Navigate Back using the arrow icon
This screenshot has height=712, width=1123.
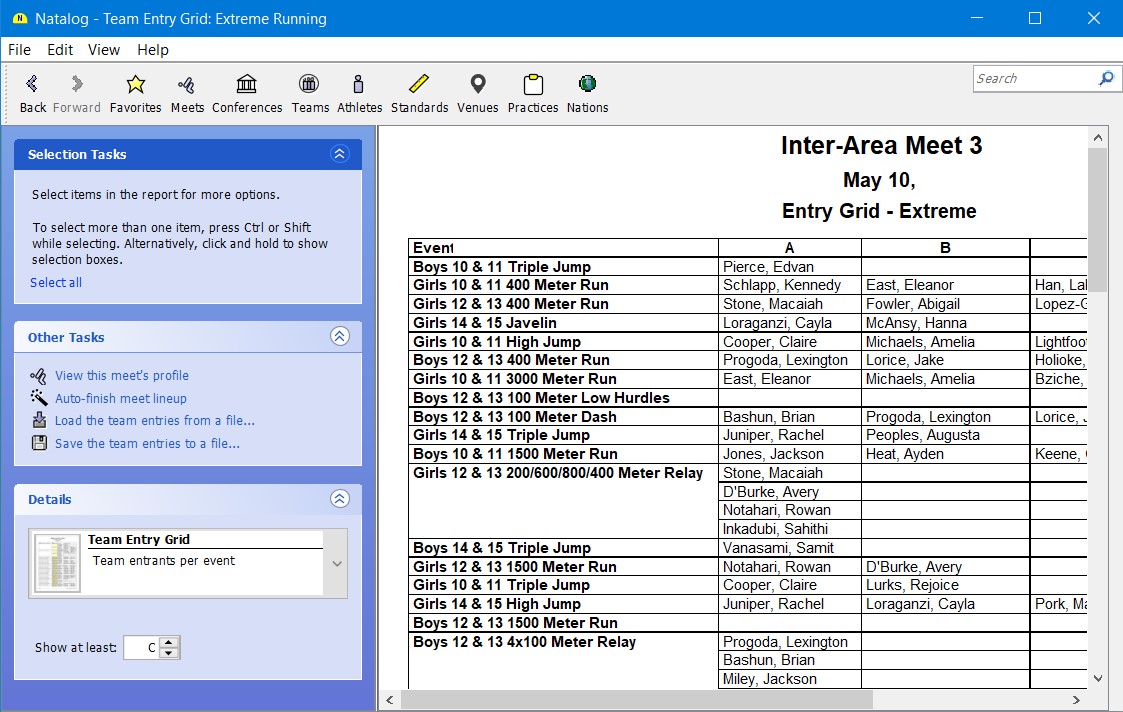pyautogui.click(x=33, y=93)
